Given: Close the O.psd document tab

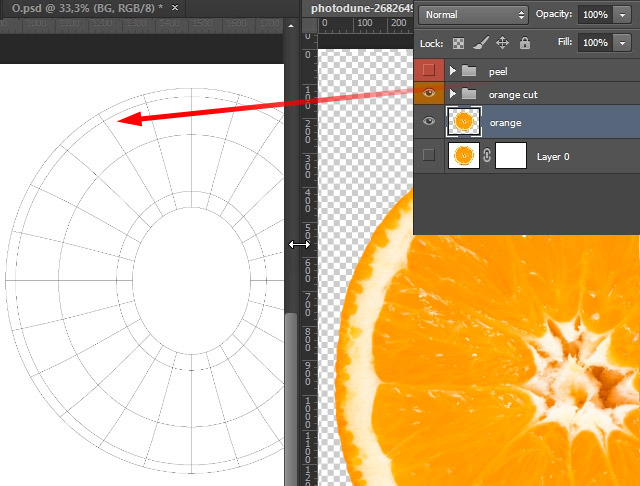Looking at the screenshot, I should [175, 7].
